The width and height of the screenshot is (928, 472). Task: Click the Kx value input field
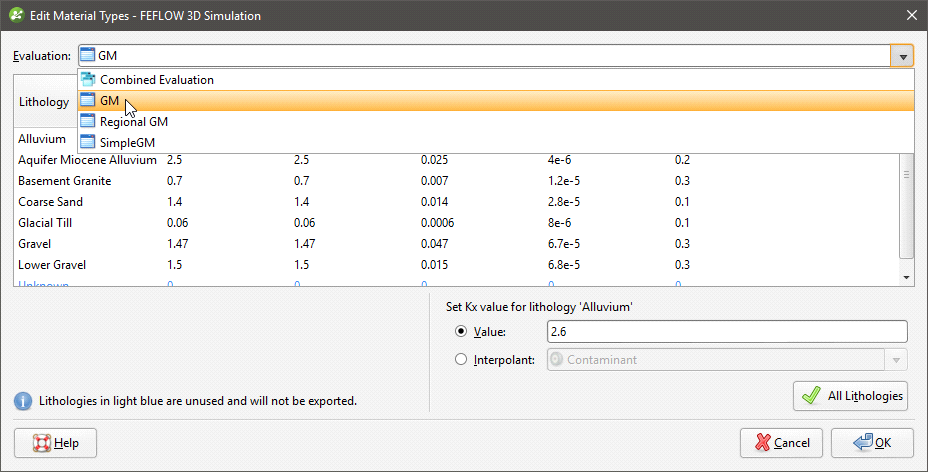click(726, 332)
